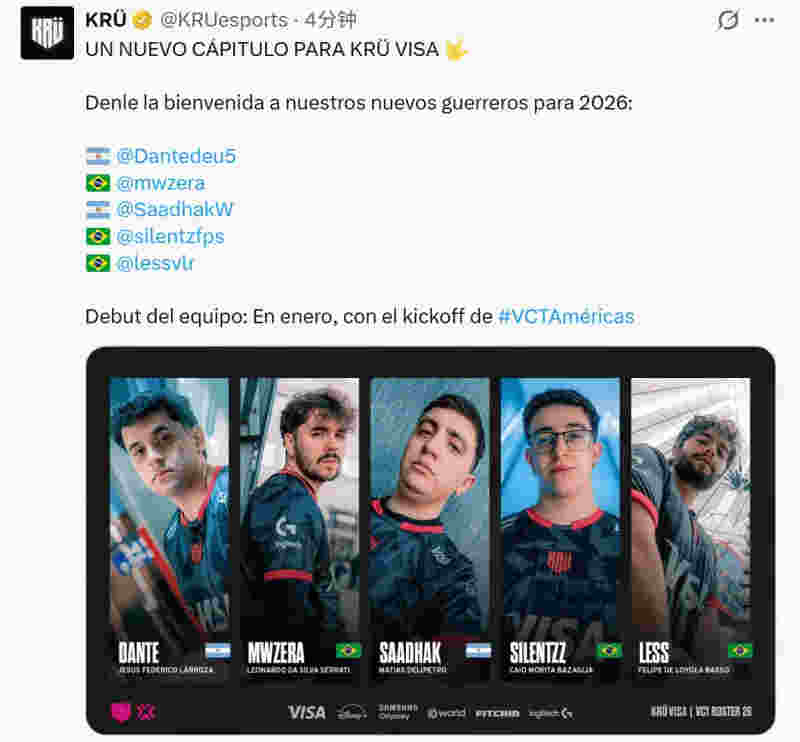
Task: Open Dante's player card in the image
Action: point(169,529)
